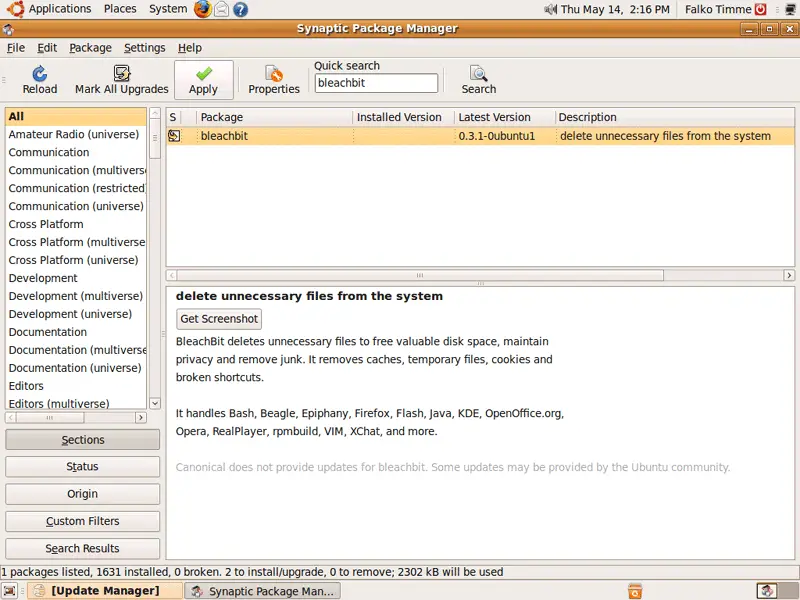Click the sections list horizontal right arrow
Viewport: 800px width, 600px height.
140,418
